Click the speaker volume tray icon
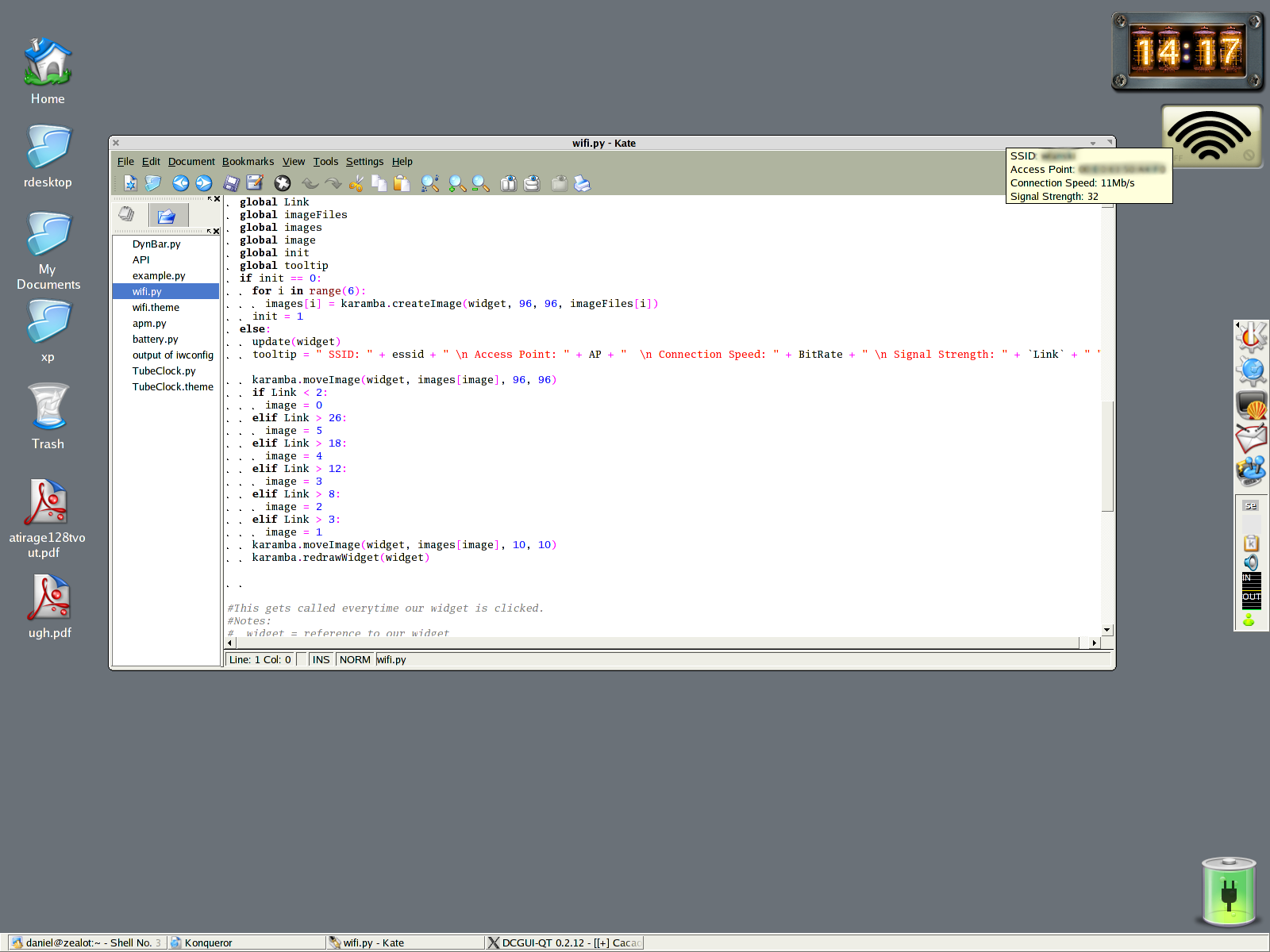Image resolution: width=1270 pixels, height=952 pixels. 1251,562
